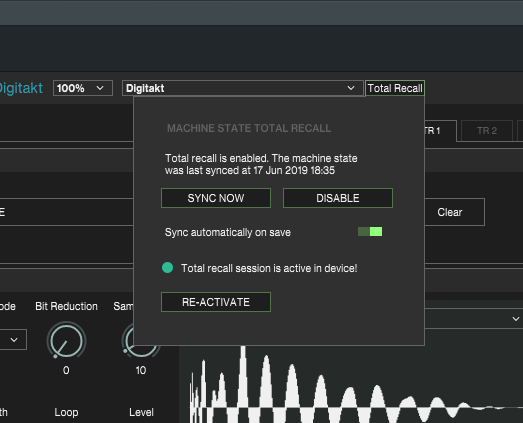Switch to the TR 2 tab
Image resolution: width=523 pixels, height=423 pixels.
point(487,131)
